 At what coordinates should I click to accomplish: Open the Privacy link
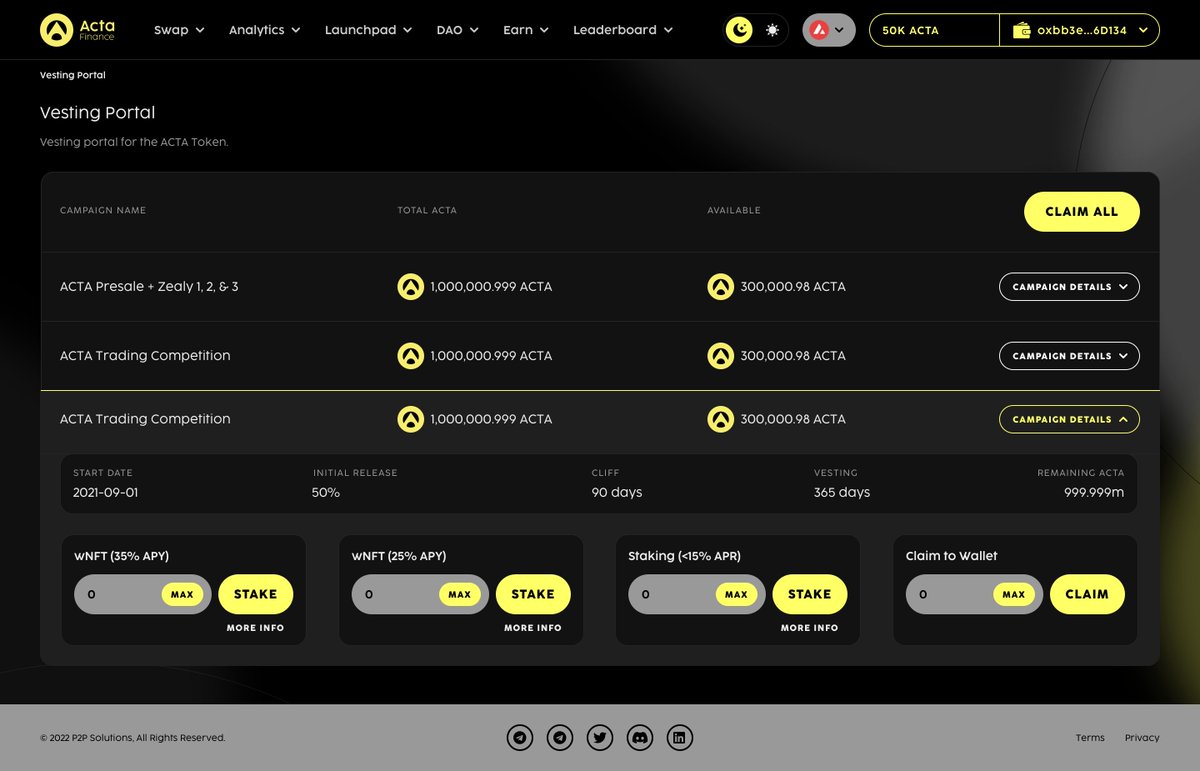[x=1142, y=738]
